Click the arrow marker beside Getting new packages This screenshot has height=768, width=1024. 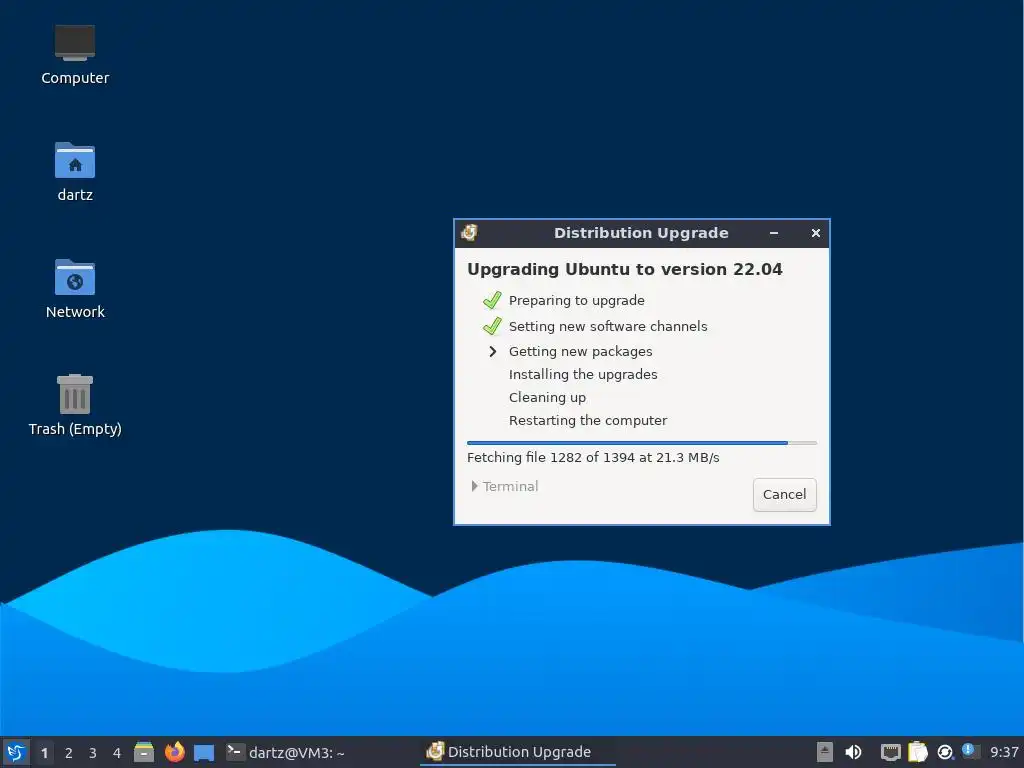pyautogui.click(x=492, y=351)
